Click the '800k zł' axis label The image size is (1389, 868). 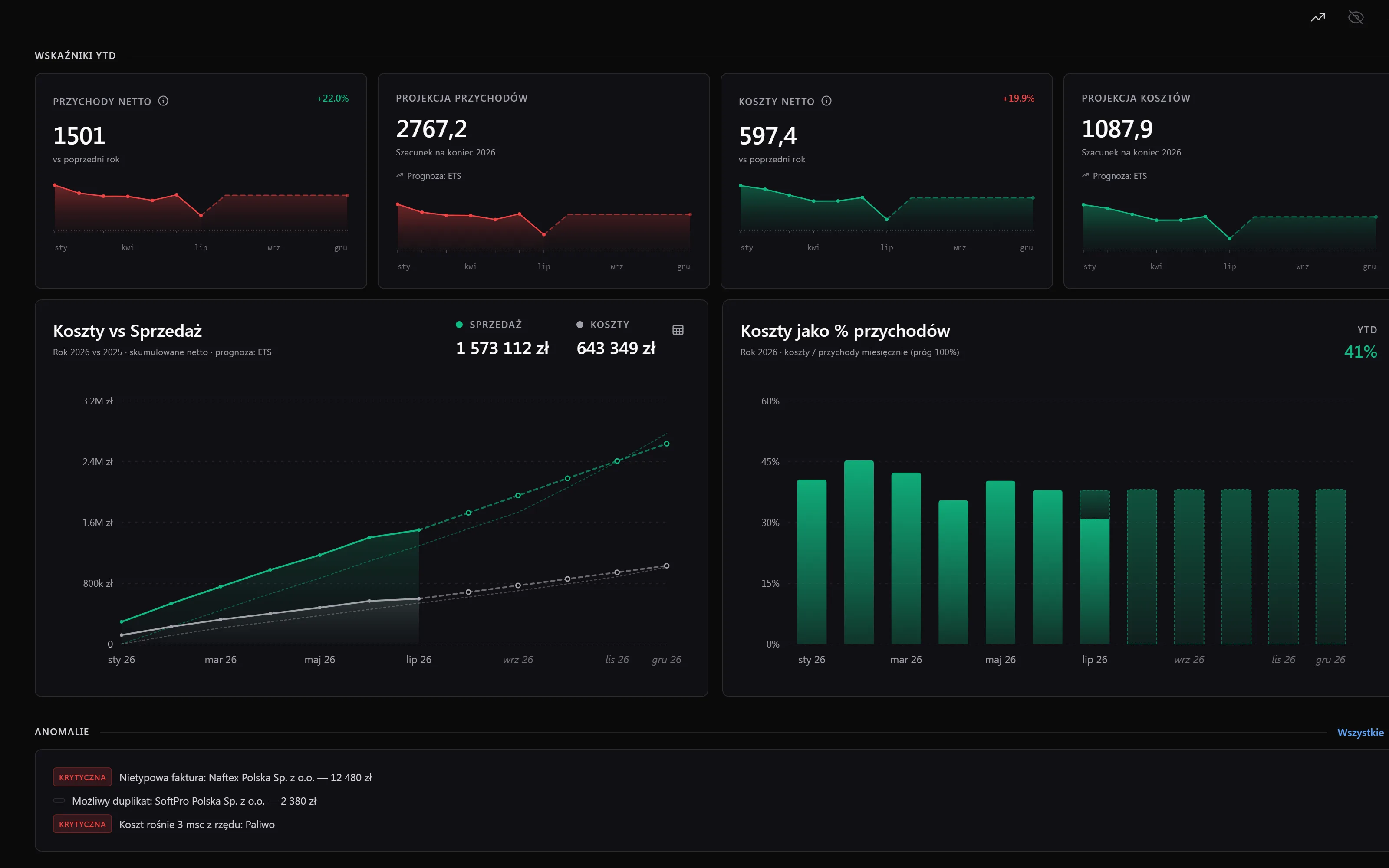(x=98, y=584)
